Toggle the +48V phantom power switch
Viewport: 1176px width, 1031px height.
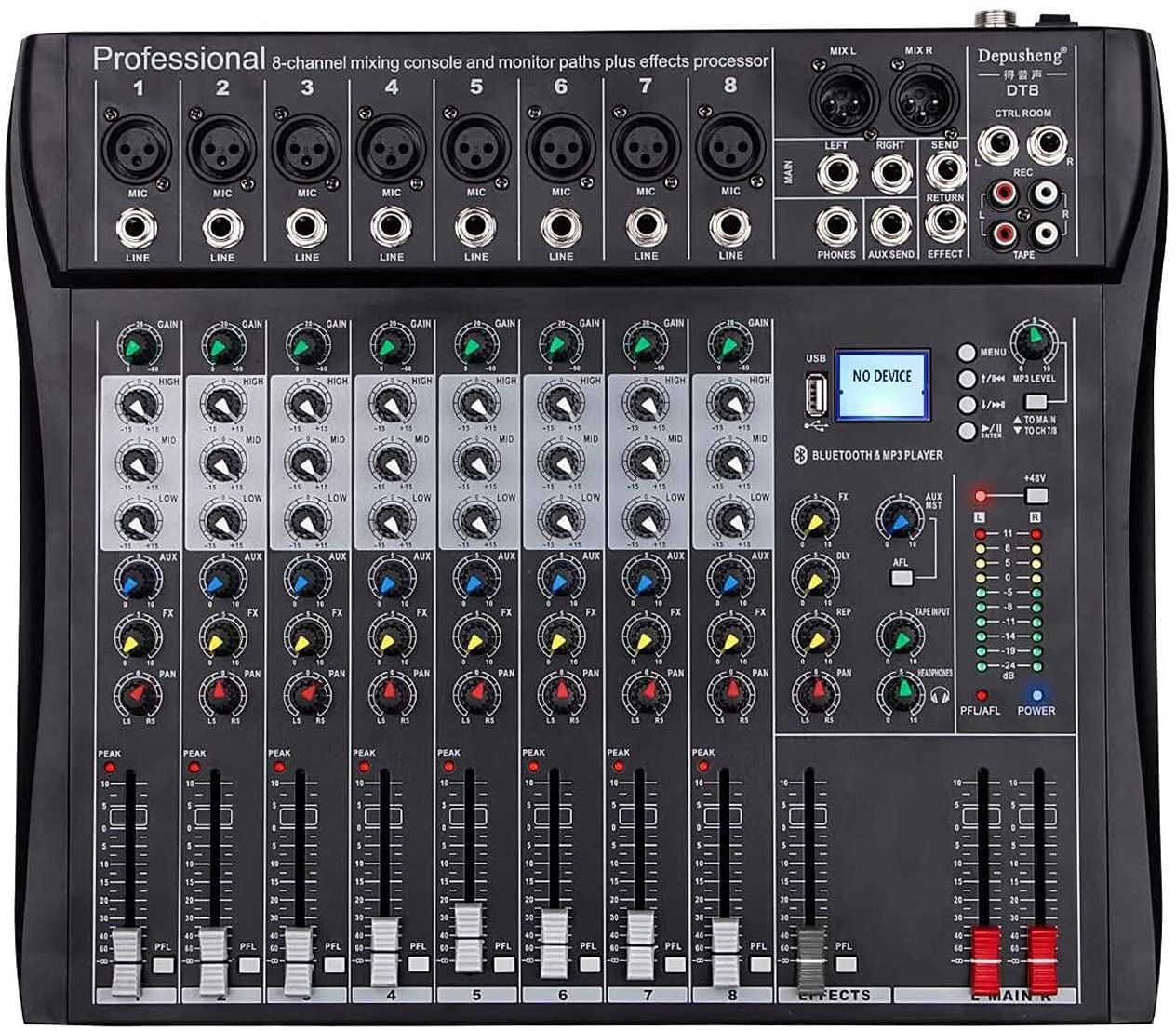(1035, 494)
